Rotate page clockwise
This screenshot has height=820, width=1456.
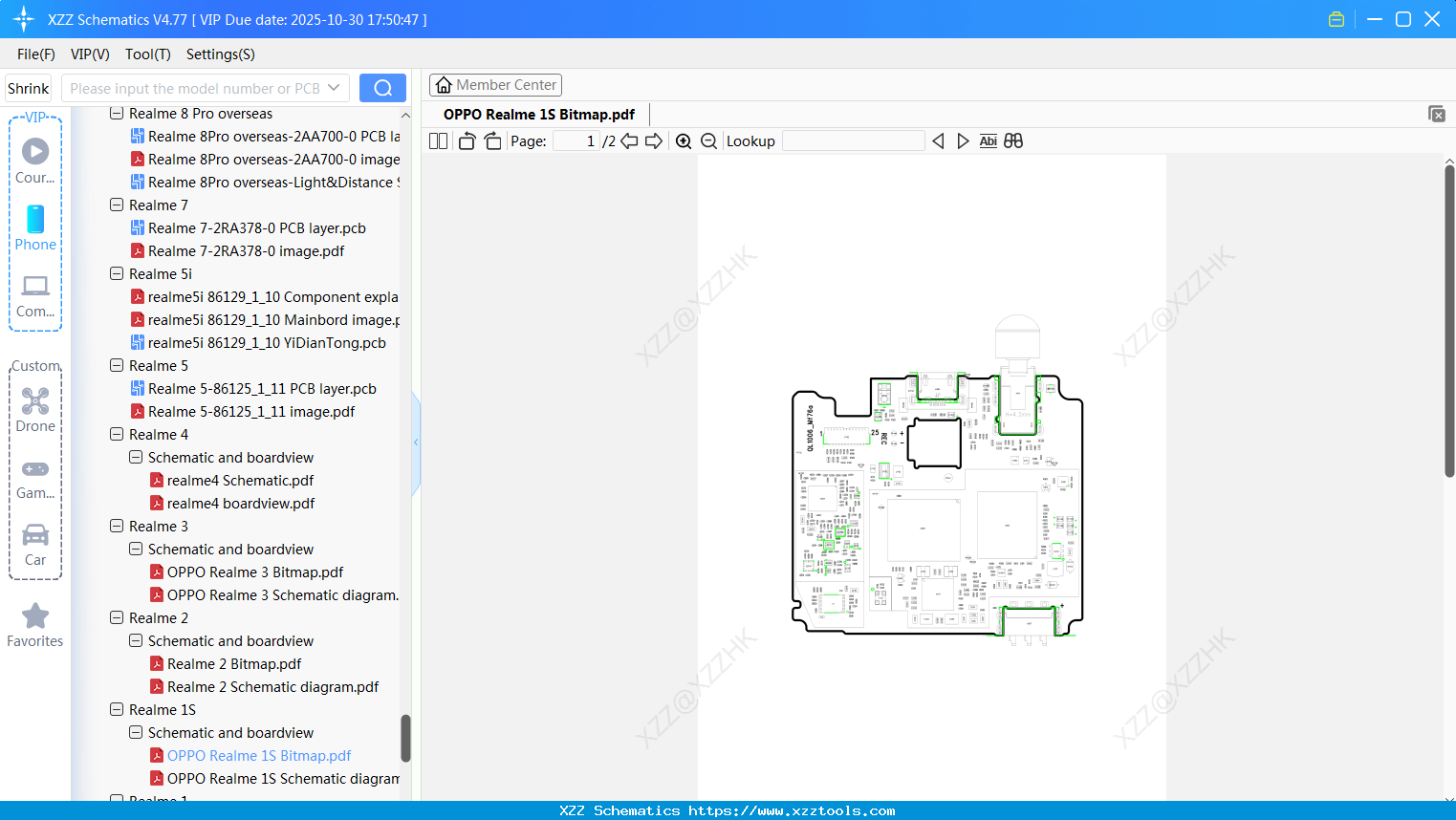click(492, 141)
